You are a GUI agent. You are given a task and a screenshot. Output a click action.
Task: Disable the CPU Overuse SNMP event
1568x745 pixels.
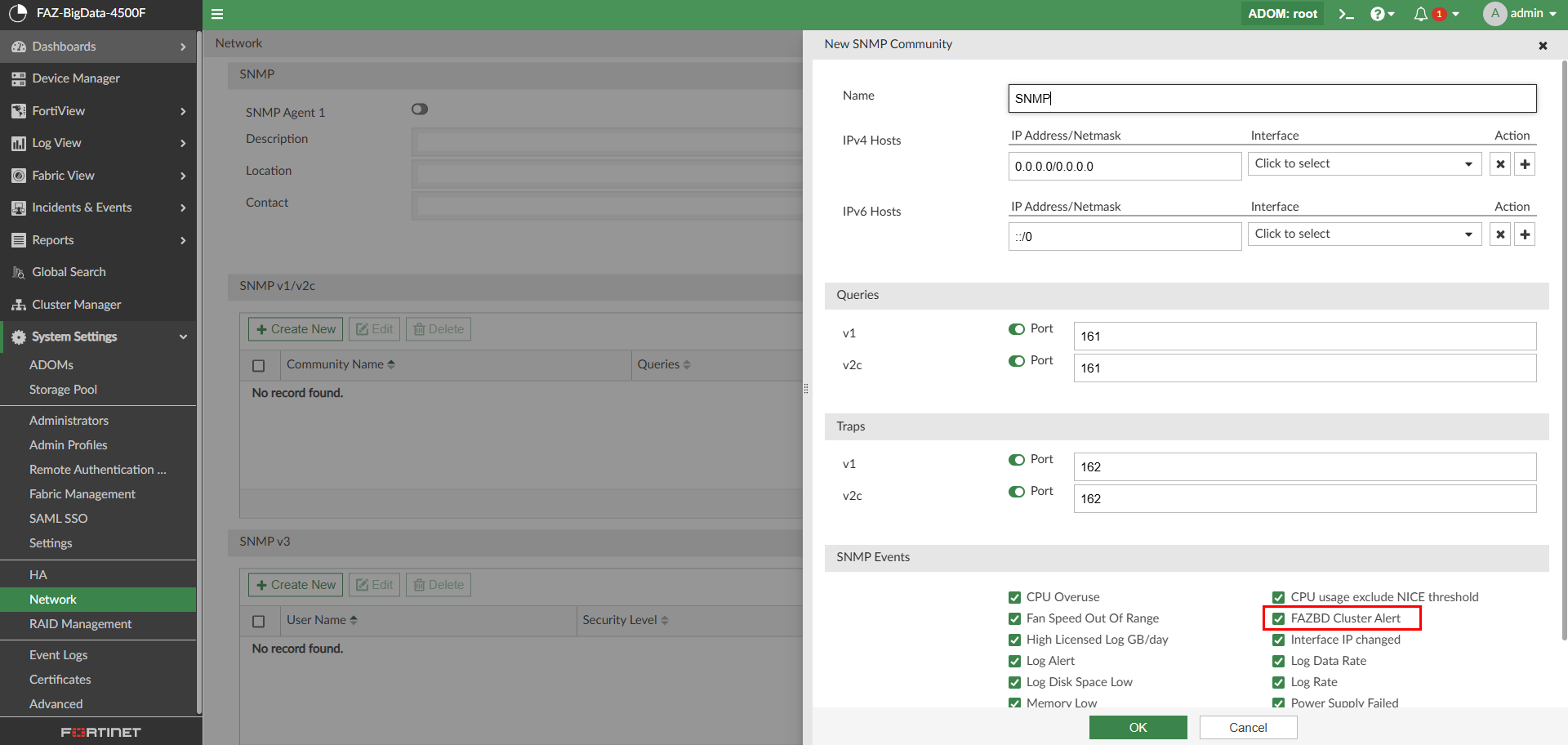click(x=1015, y=597)
